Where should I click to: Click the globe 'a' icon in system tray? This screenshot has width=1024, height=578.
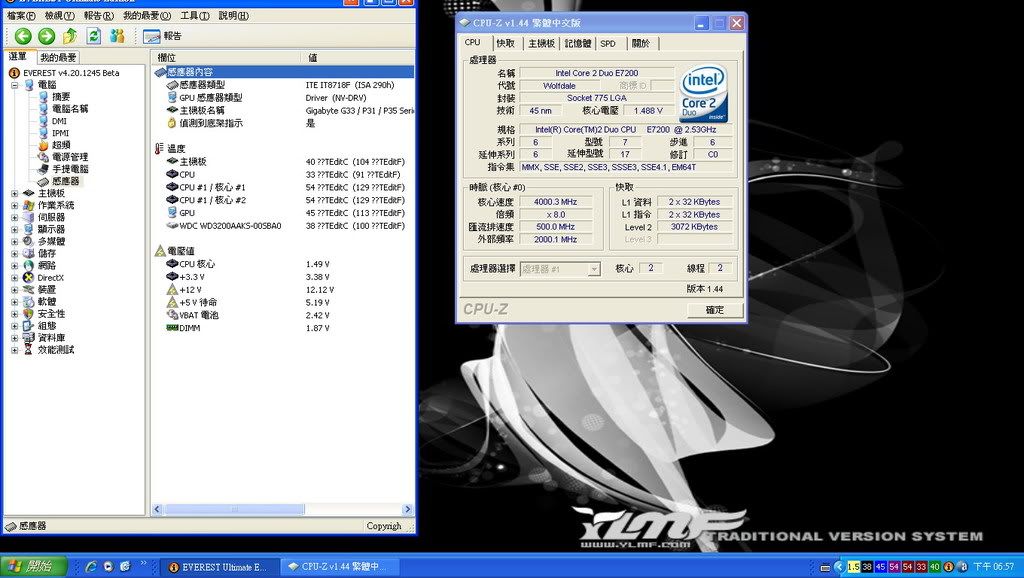[x=962, y=567]
